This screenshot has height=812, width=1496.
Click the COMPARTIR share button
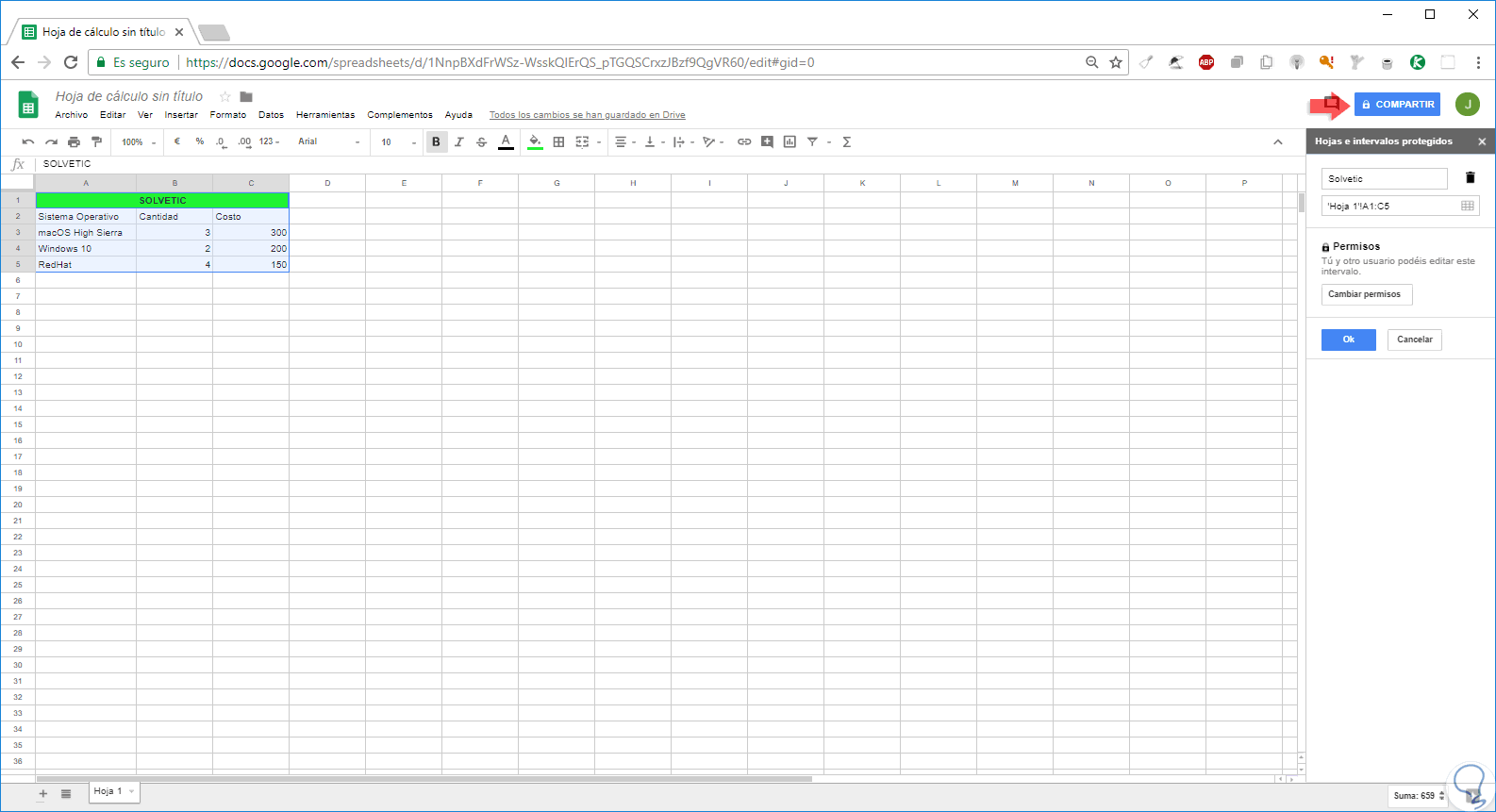click(1397, 105)
